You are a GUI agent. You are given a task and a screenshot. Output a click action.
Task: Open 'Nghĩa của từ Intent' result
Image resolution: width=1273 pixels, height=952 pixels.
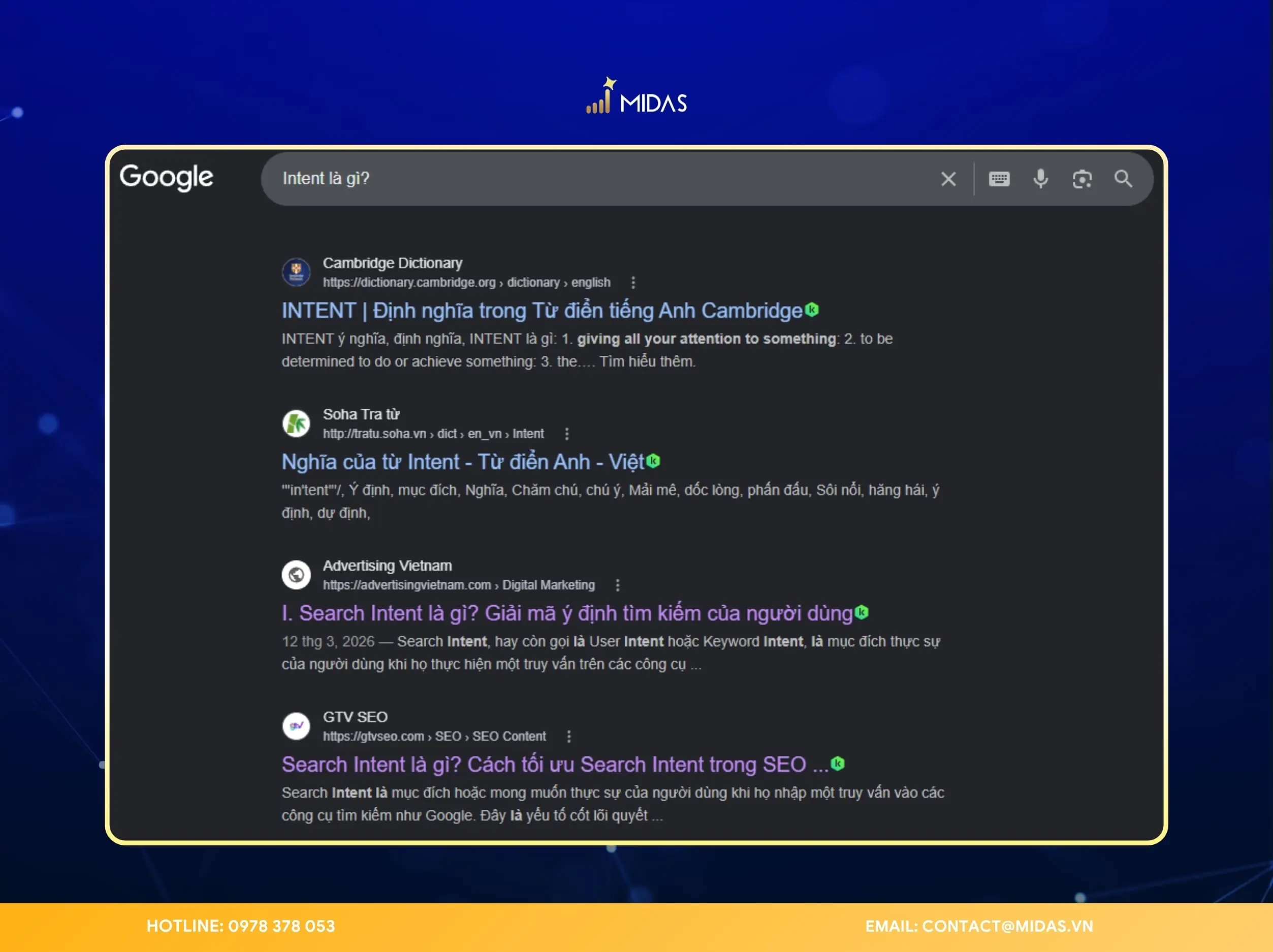463,462
